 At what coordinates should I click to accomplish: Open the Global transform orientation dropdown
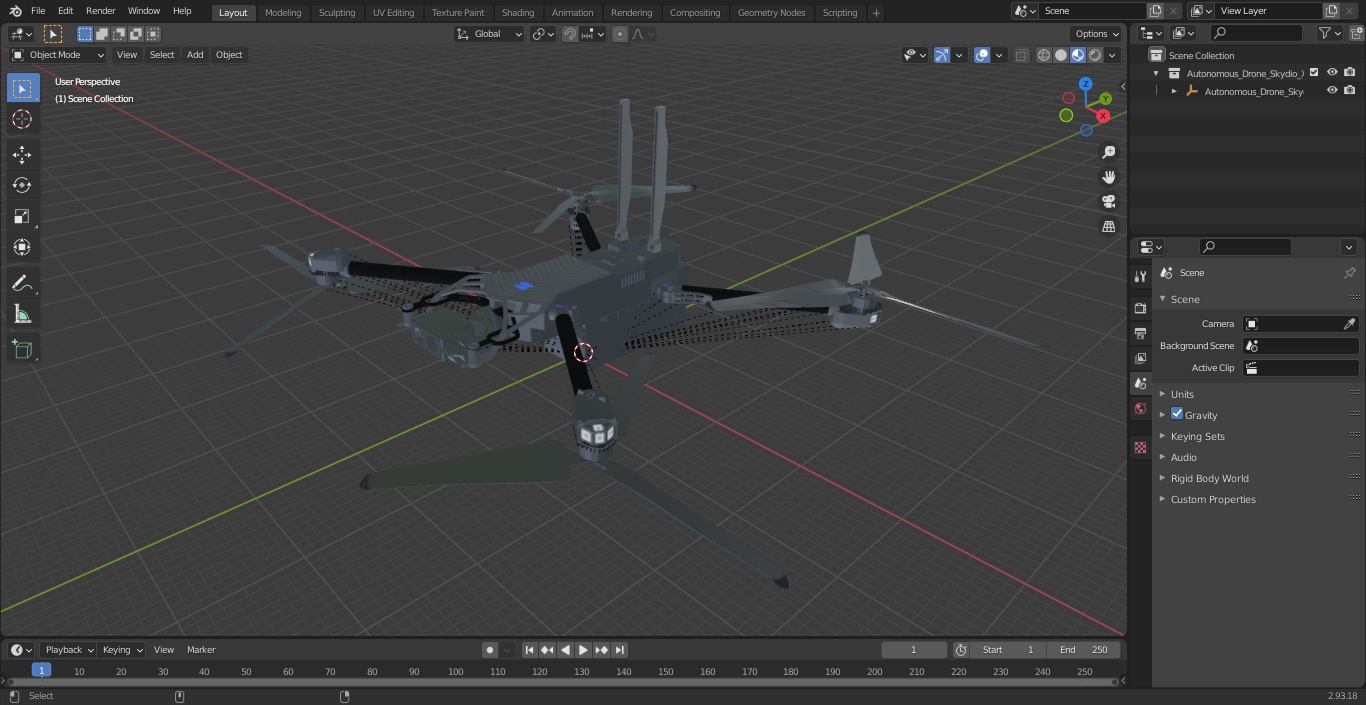pos(490,34)
